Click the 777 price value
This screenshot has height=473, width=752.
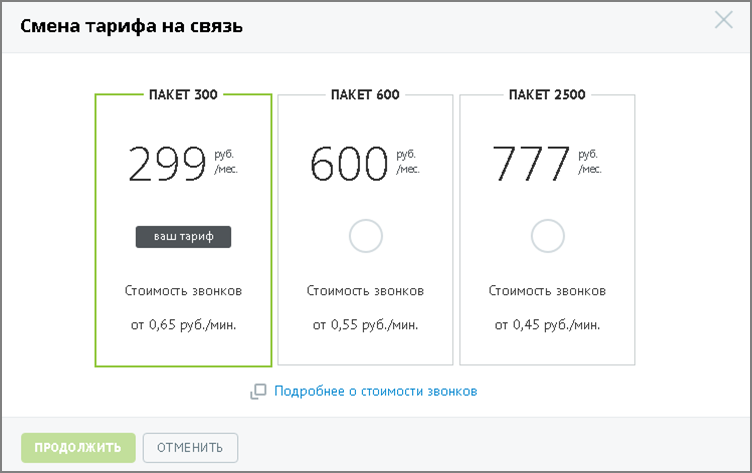click(x=531, y=164)
